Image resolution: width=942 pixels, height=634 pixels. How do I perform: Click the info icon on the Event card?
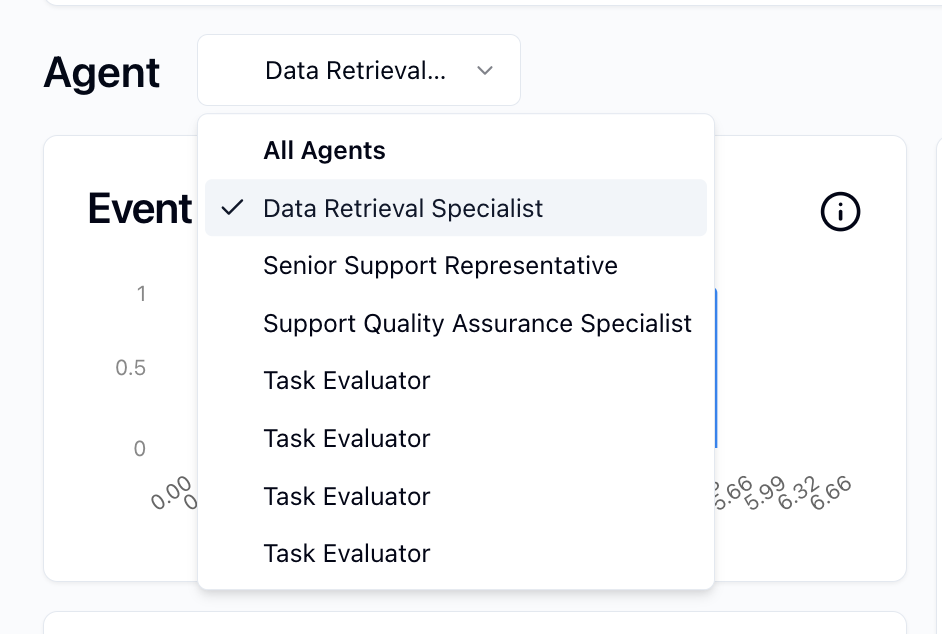point(840,211)
